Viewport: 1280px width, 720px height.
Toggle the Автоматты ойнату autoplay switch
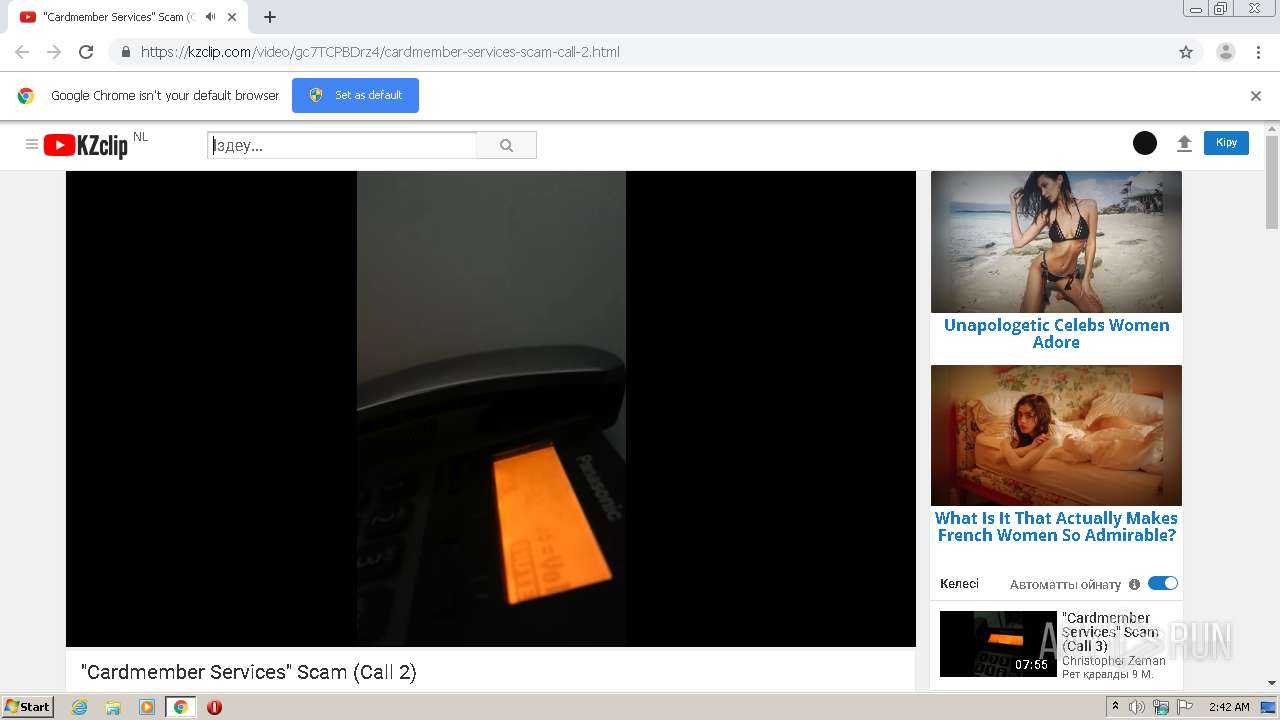point(1163,584)
